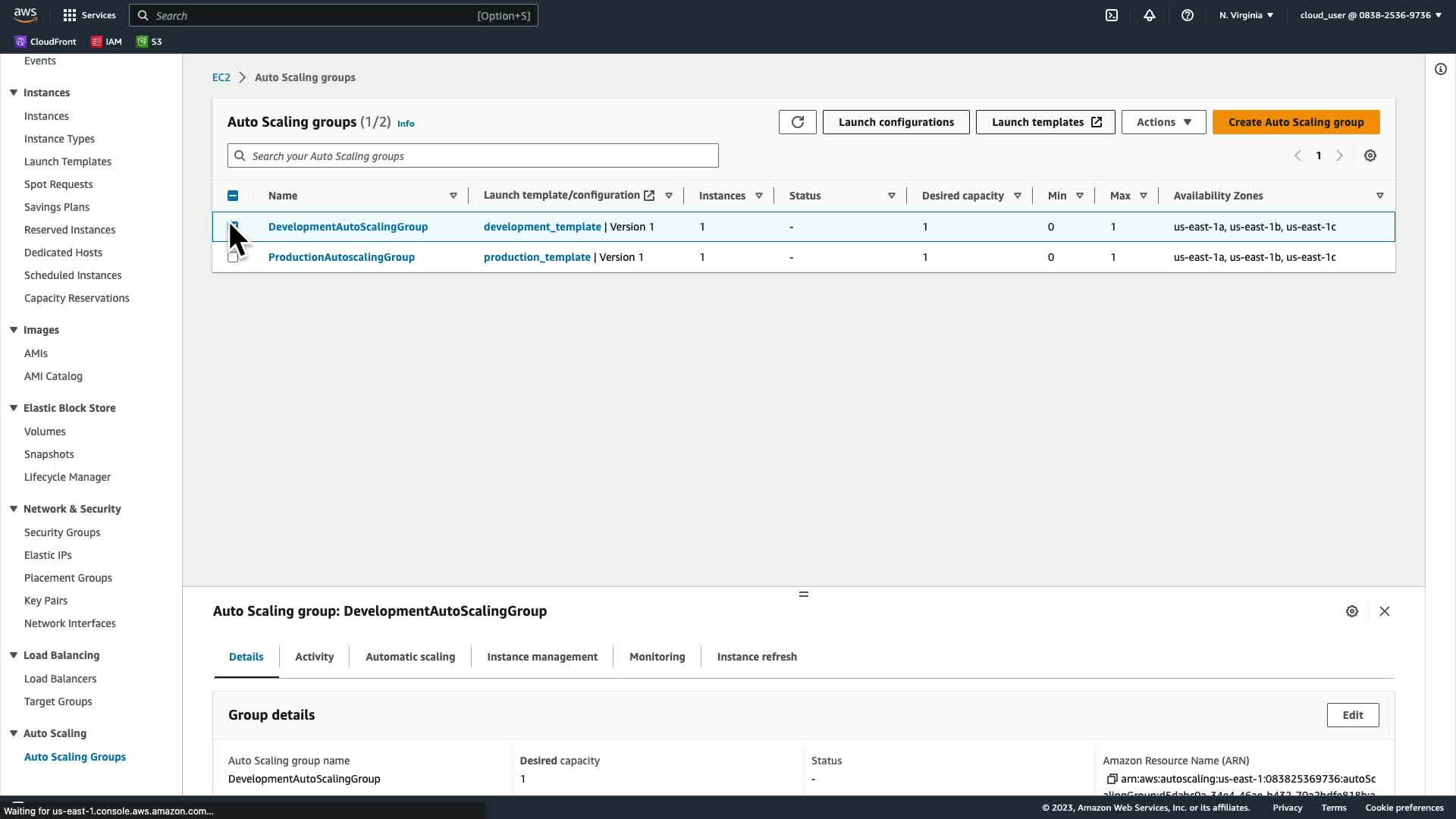The height and width of the screenshot is (819, 1456).
Task: Open split panel preferences gear icon
Action: pos(1352,611)
